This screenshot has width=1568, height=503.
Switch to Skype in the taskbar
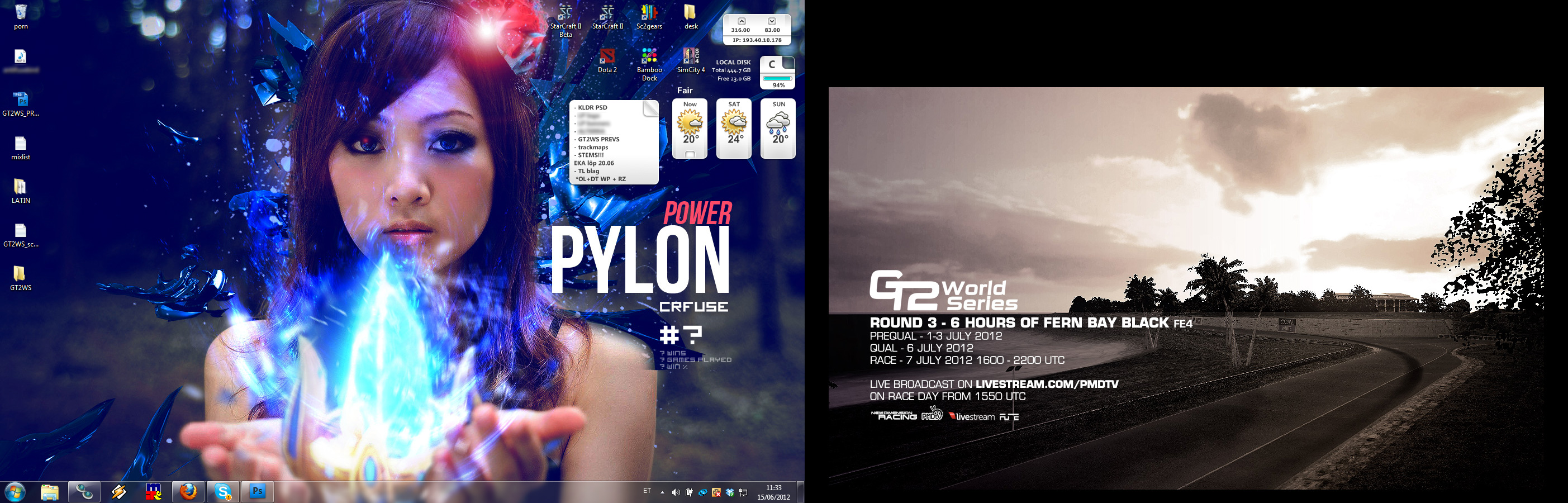coord(223,491)
